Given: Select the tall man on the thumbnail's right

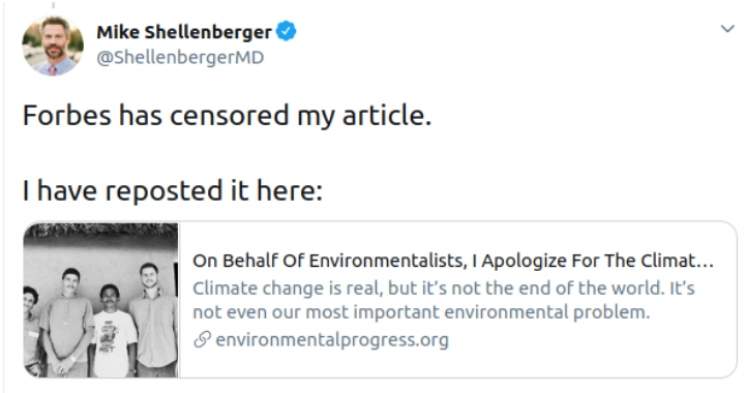Looking at the screenshot, I should 151,320.
